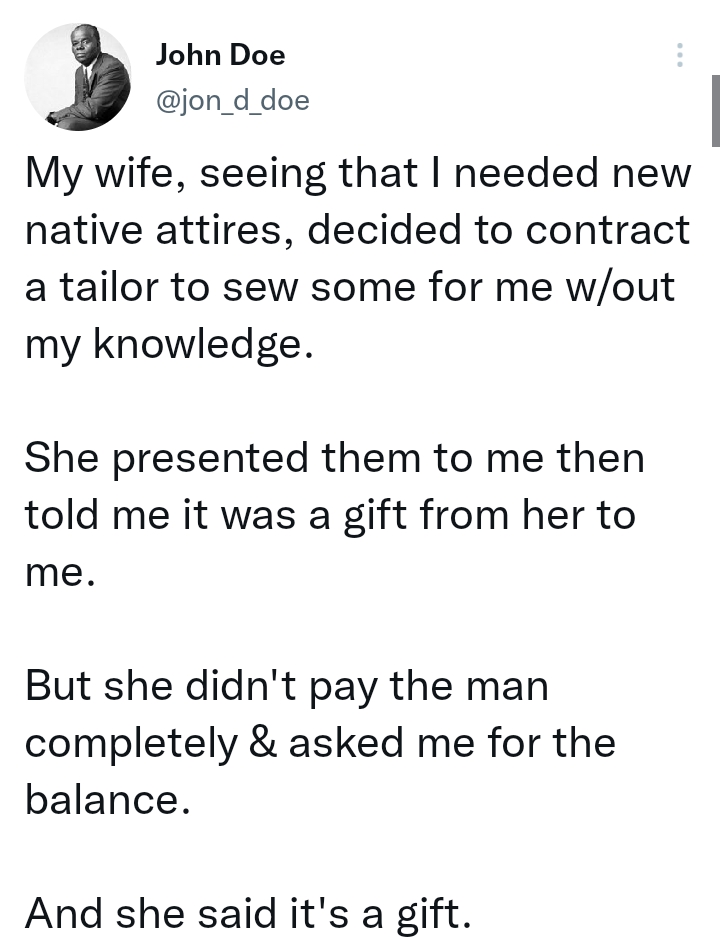Image resolution: width=720 pixels, height=937 pixels.
Task: Click the line "But she didn't pay the man"
Action: click(x=287, y=685)
